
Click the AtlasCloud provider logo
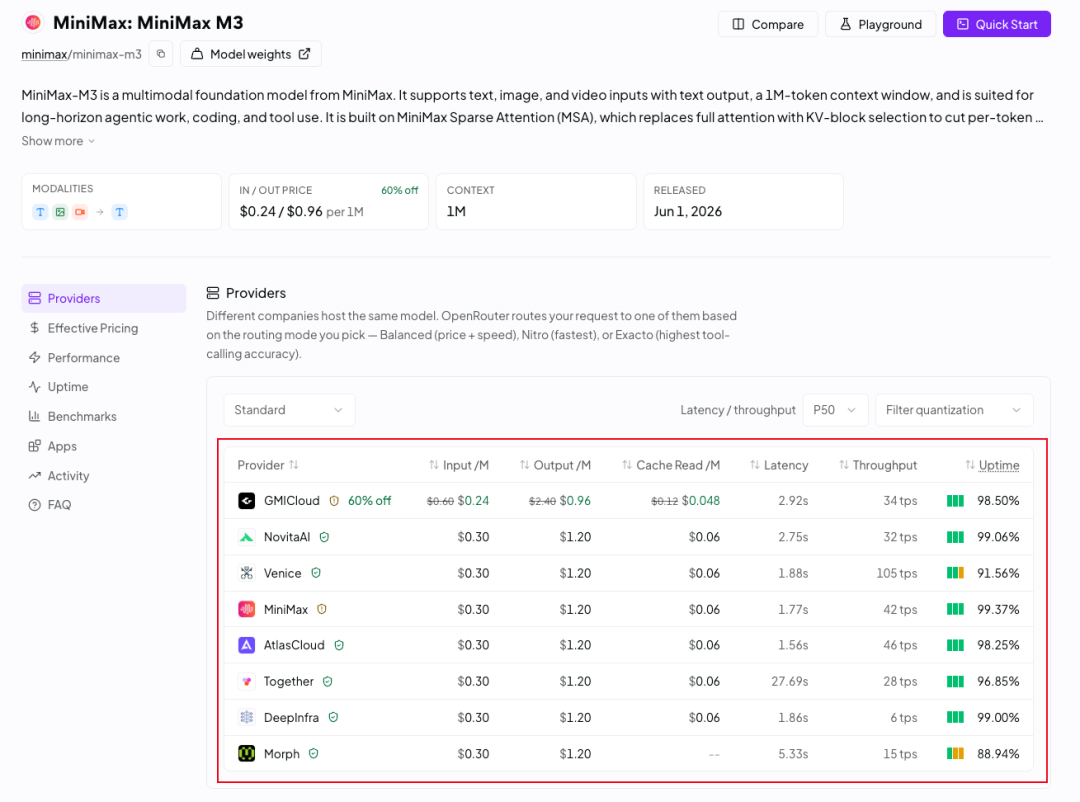[247, 645]
